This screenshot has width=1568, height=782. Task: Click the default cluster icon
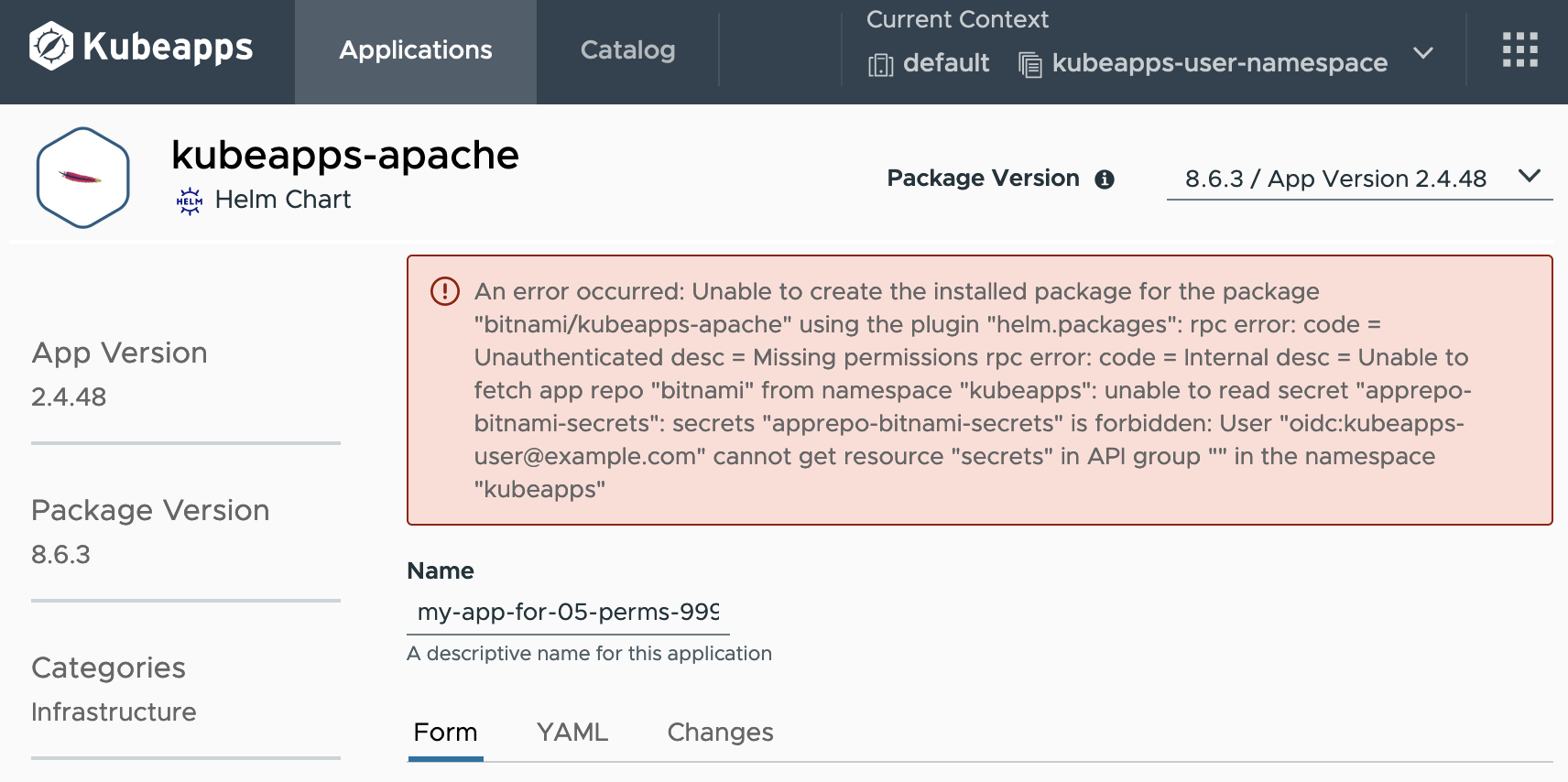pyautogui.click(x=880, y=64)
